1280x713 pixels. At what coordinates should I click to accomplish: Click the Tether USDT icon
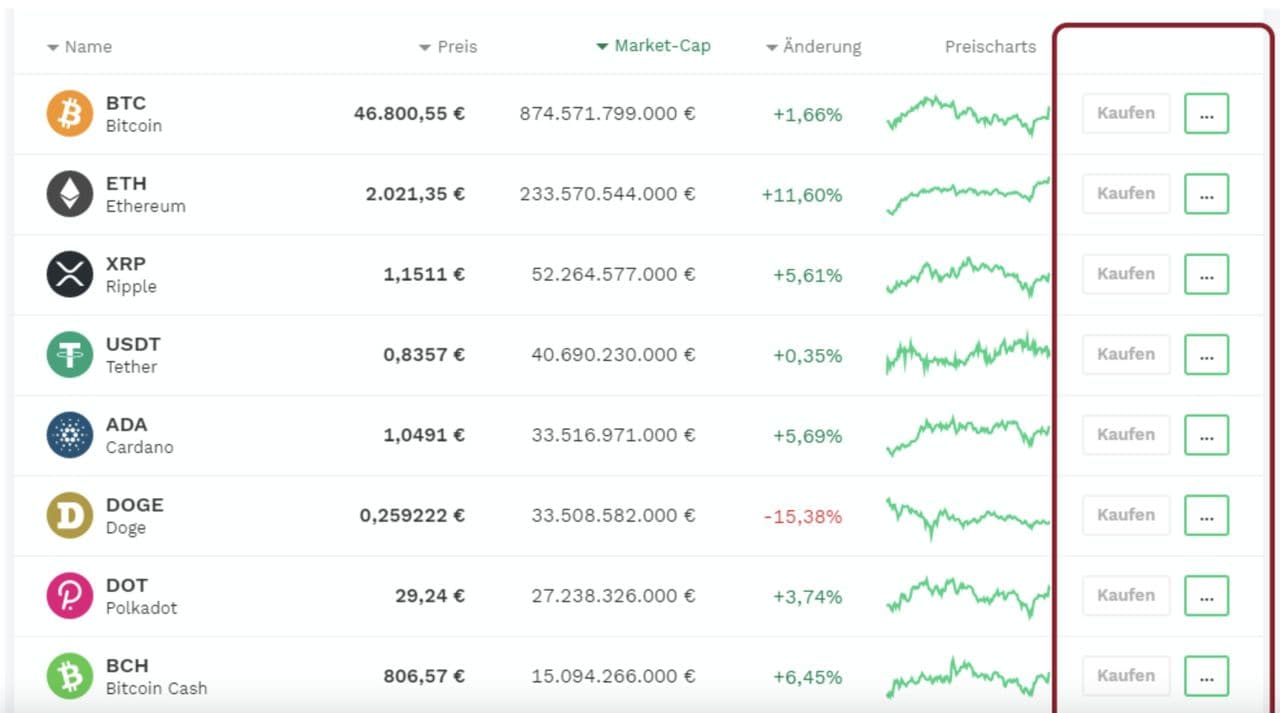click(70, 355)
